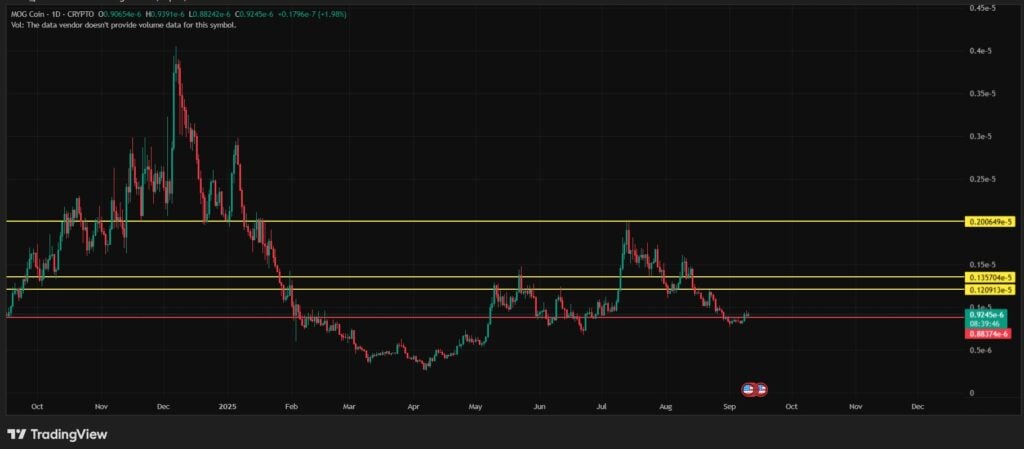Click the 0 price scale label
The width and height of the screenshot is (1024, 449).
pyautogui.click(x=971, y=393)
